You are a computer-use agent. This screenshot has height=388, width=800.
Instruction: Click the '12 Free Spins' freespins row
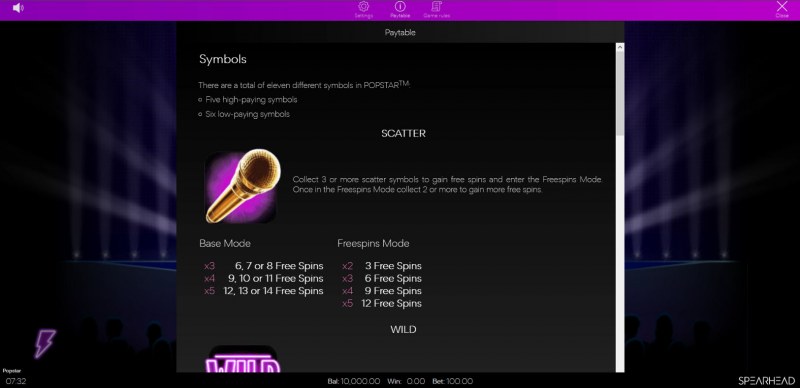pyautogui.click(x=382, y=303)
